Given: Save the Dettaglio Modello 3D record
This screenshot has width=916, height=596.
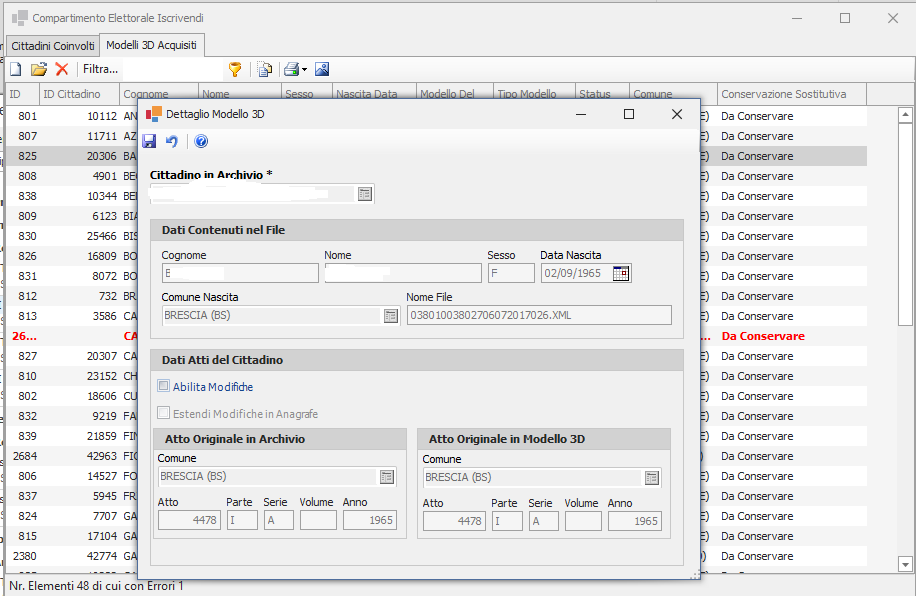Looking at the screenshot, I should (x=149, y=142).
